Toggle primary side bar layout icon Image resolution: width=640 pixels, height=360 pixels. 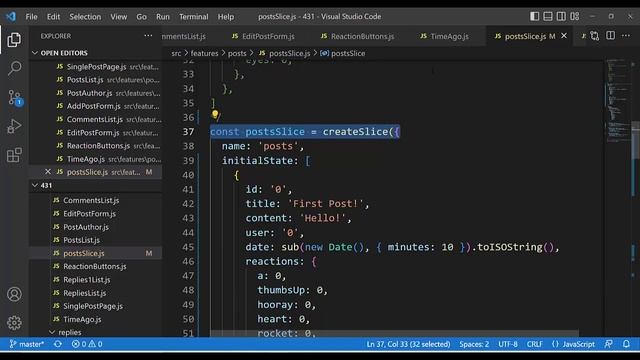tap(534, 16)
